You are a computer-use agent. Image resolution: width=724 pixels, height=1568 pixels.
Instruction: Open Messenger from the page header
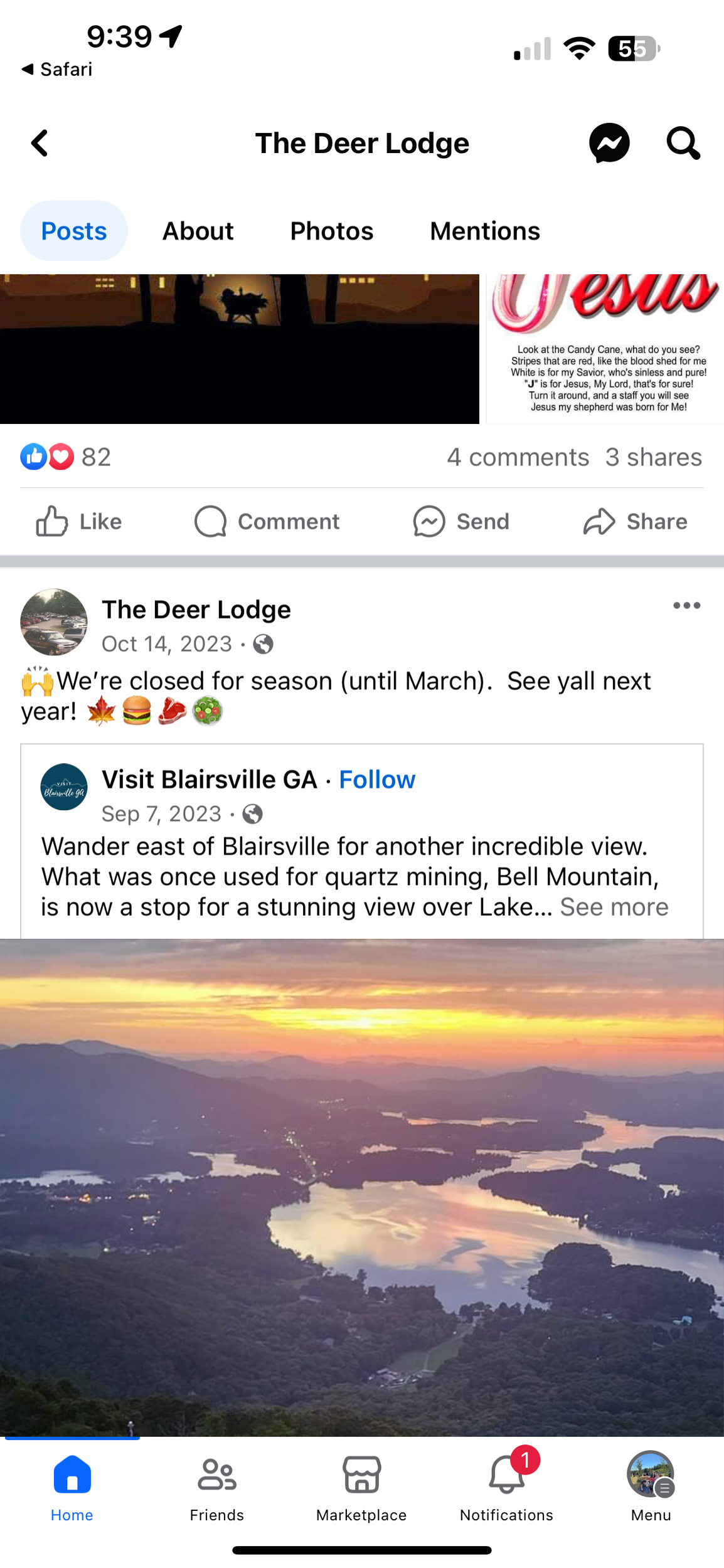(x=609, y=143)
